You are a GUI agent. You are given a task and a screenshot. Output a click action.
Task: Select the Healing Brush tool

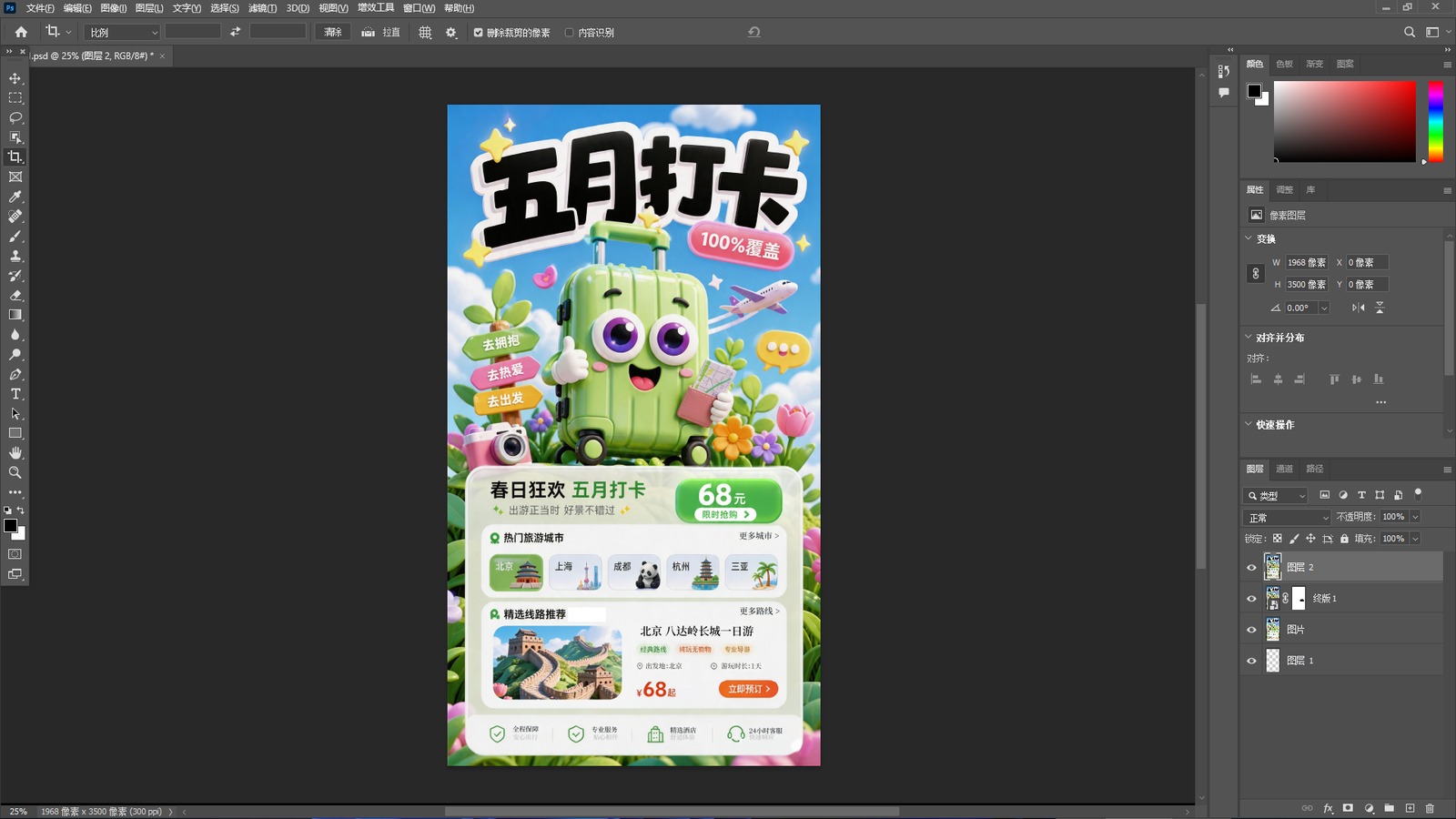(15, 217)
